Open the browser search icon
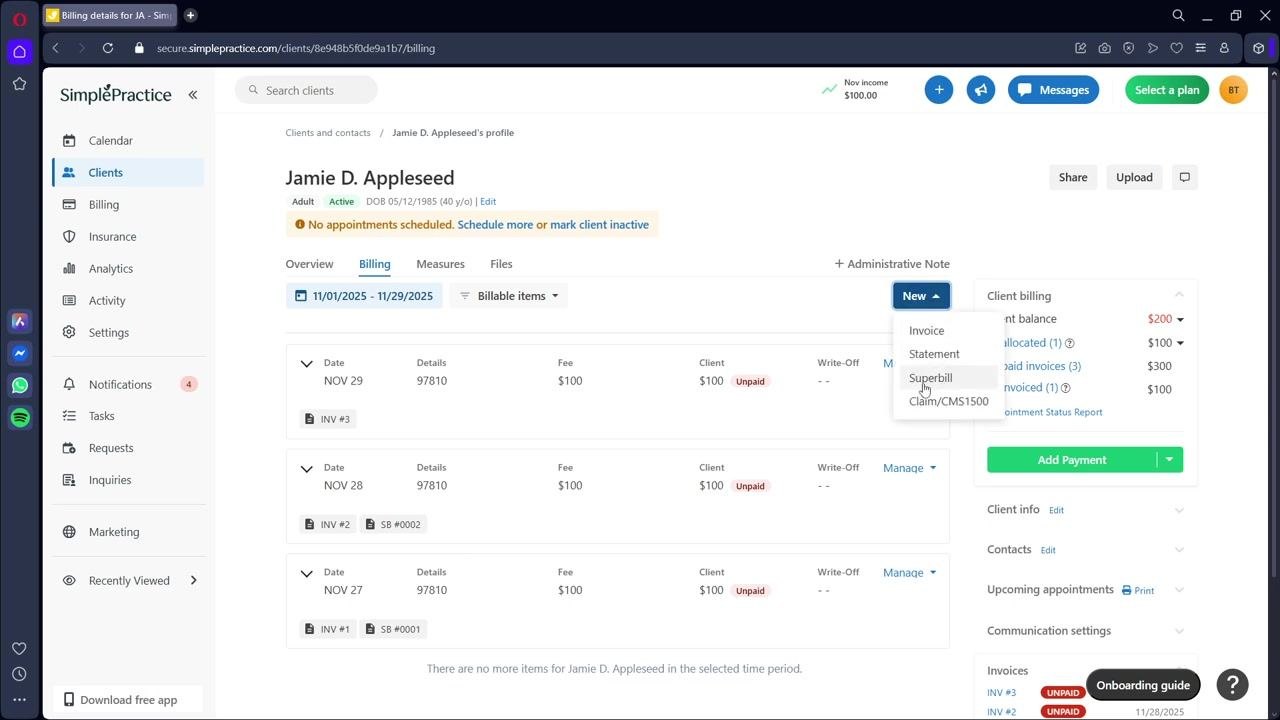The image size is (1280, 720). [x=1178, y=15]
